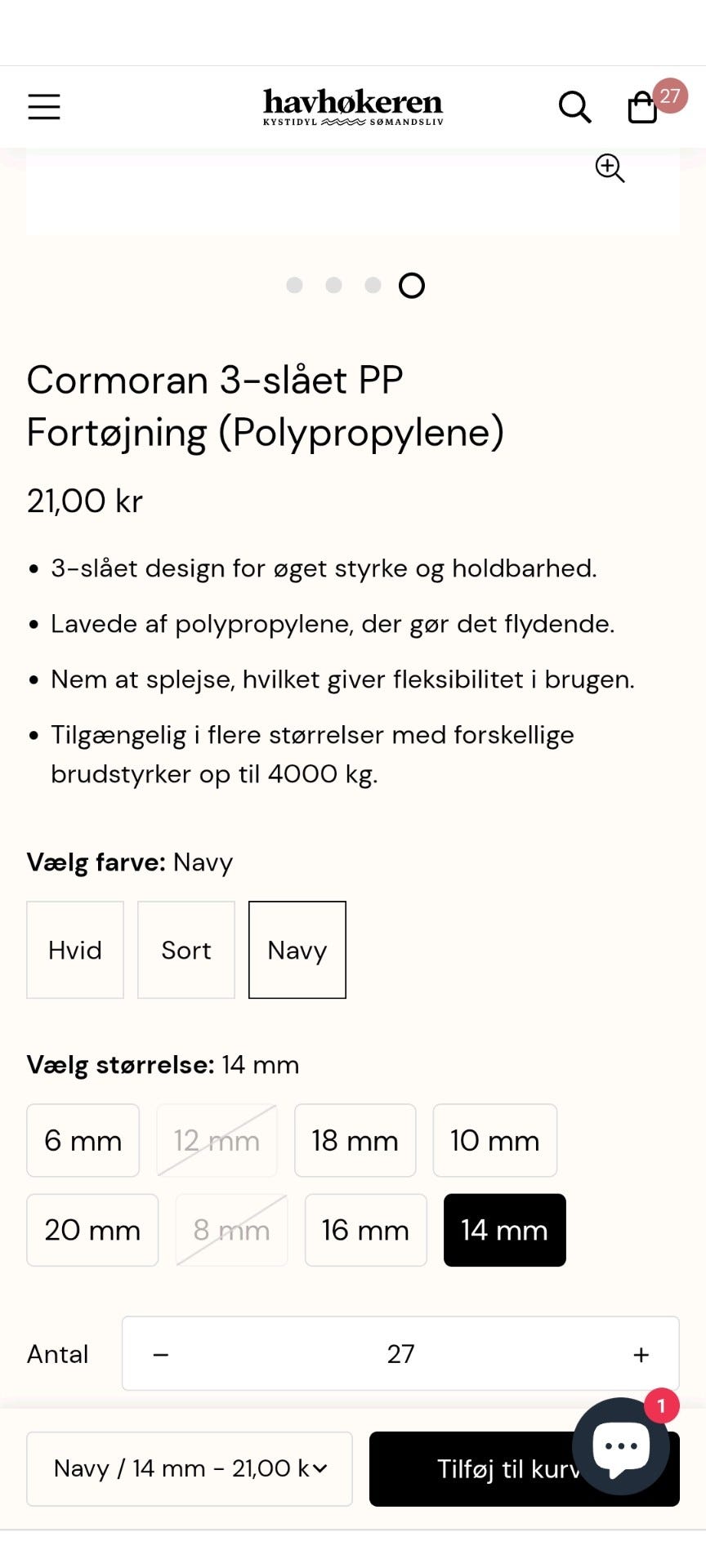Open the search function

[574, 106]
